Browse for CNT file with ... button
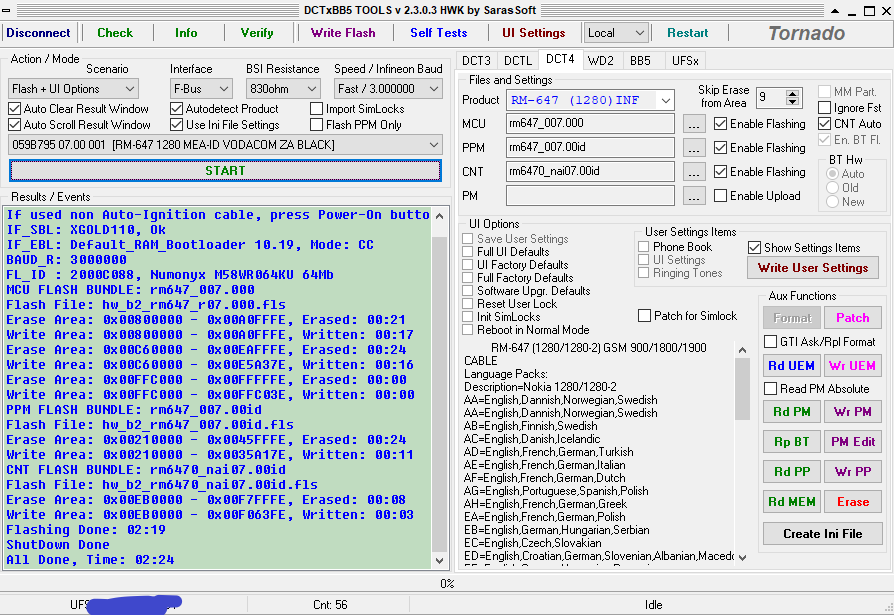Viewport: 894px width, 615px height. [x=693, y=172]
